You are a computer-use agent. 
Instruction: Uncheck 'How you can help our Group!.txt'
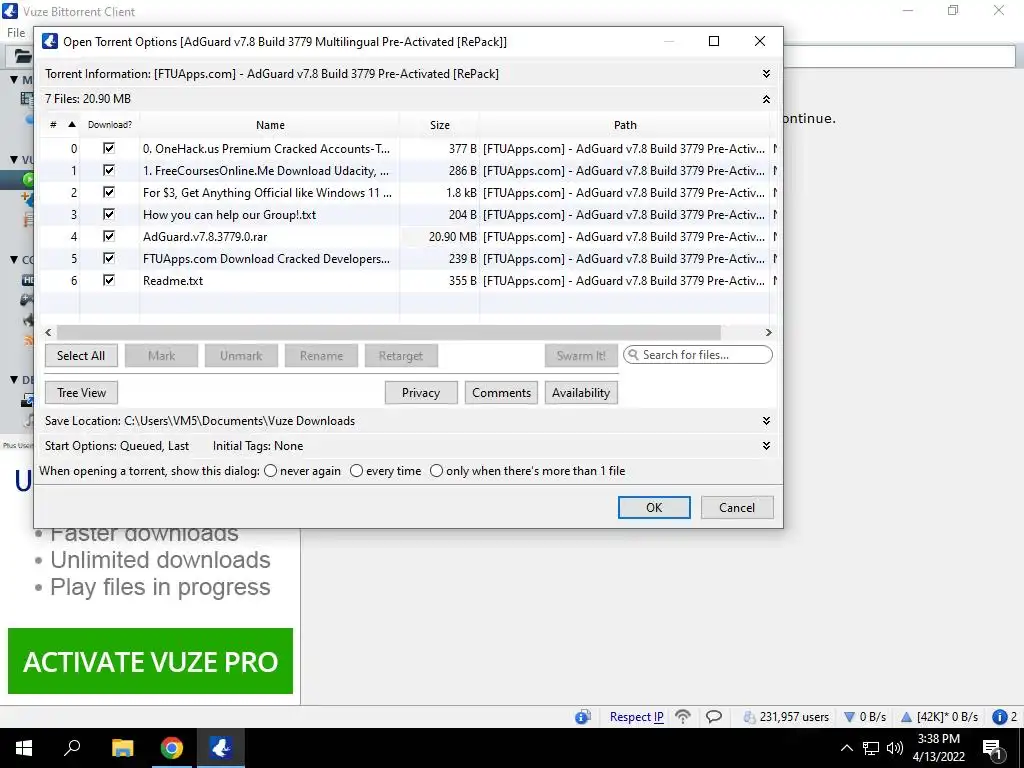pos(109,214)
